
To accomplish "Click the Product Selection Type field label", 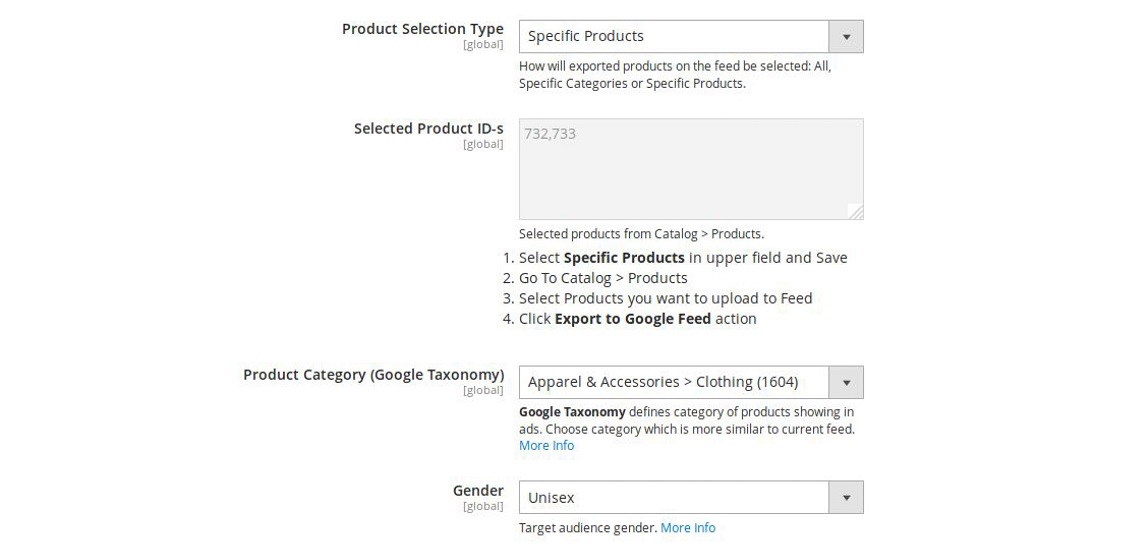I will [422, 29].
